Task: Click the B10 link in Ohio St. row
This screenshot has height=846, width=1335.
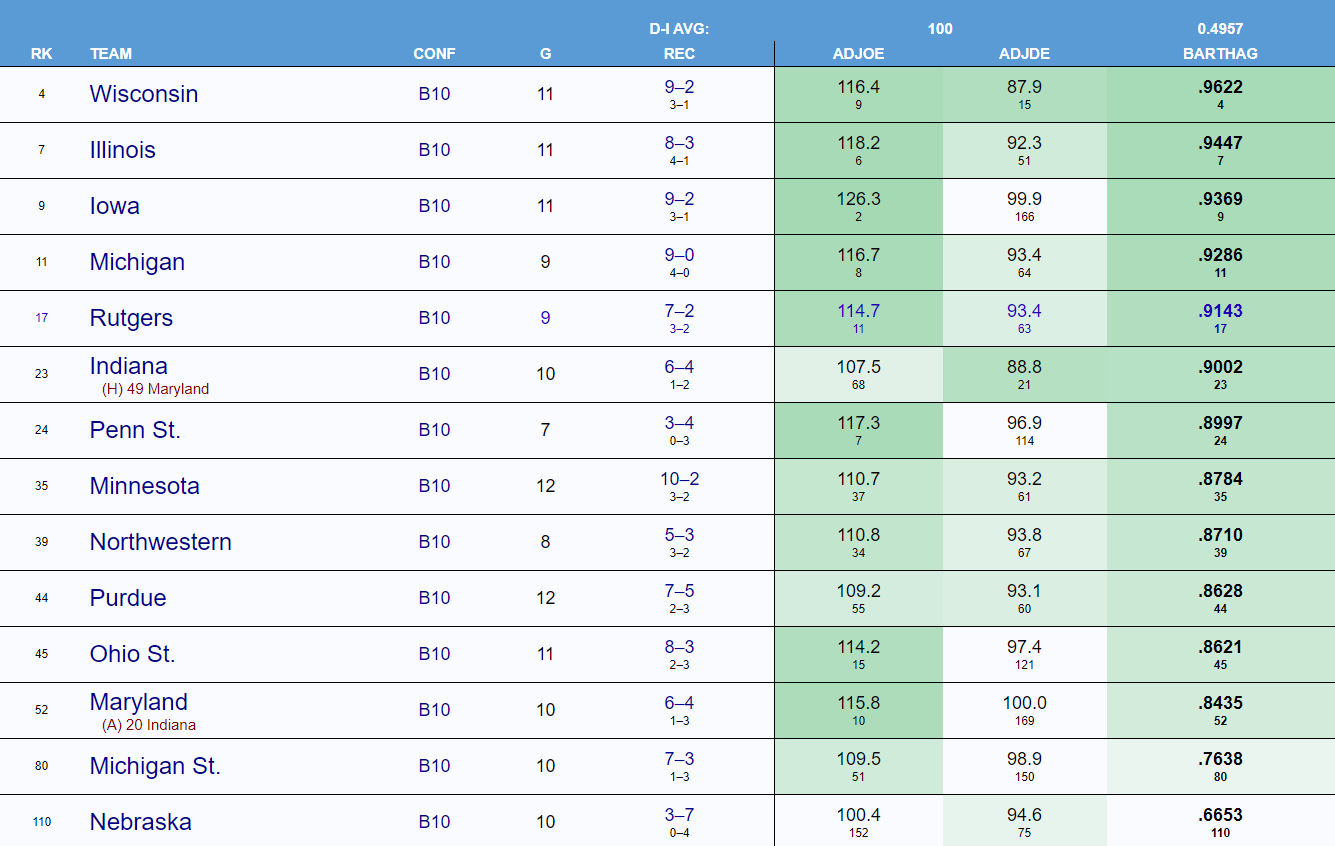Action: (434, 654)
